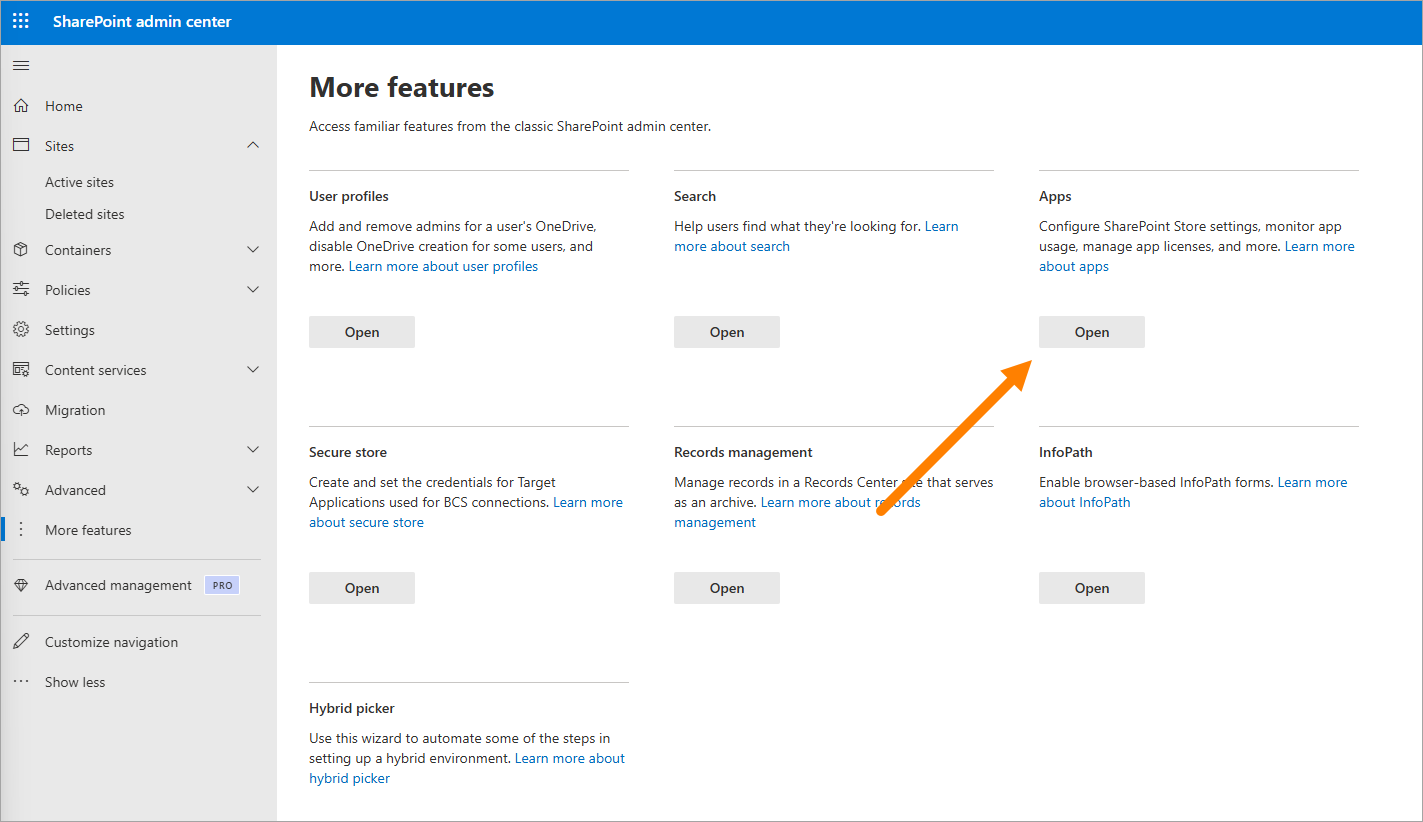This screenshot has height=822, width=1423.
Task: Click the Advanced label in sidebar
Action: click(x=75, y=490)
